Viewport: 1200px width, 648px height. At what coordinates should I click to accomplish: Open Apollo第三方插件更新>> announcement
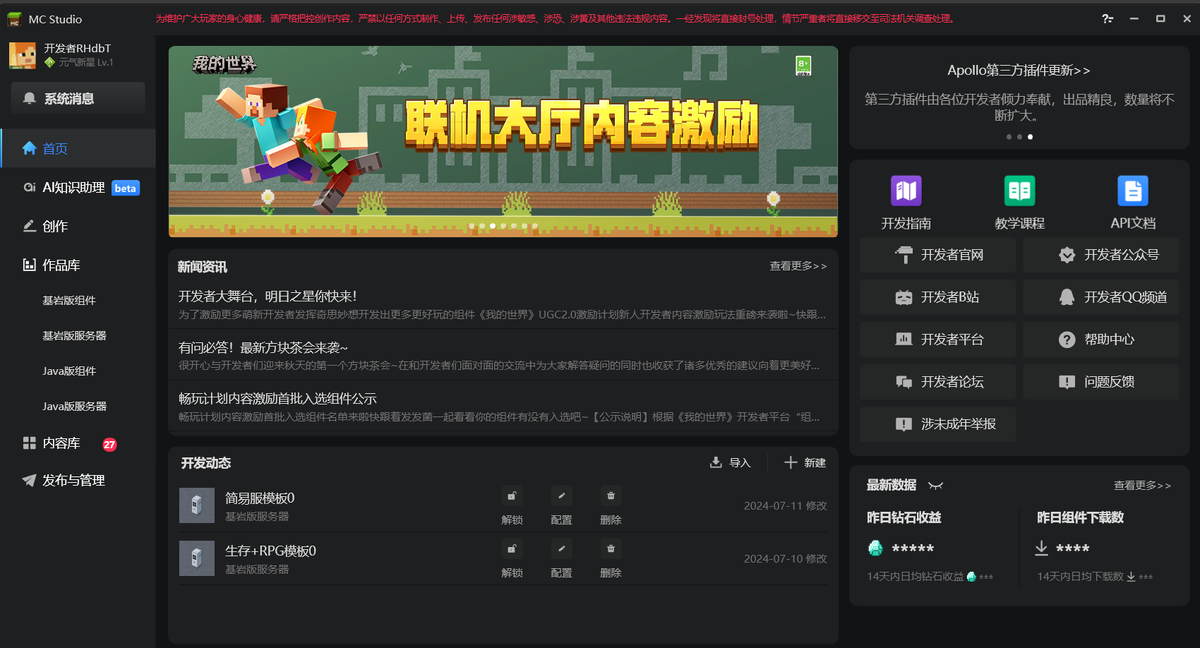[1019, 70]
